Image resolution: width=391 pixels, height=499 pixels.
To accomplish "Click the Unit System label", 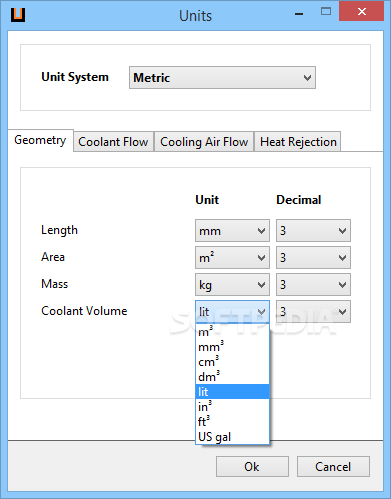I will 75,77.
